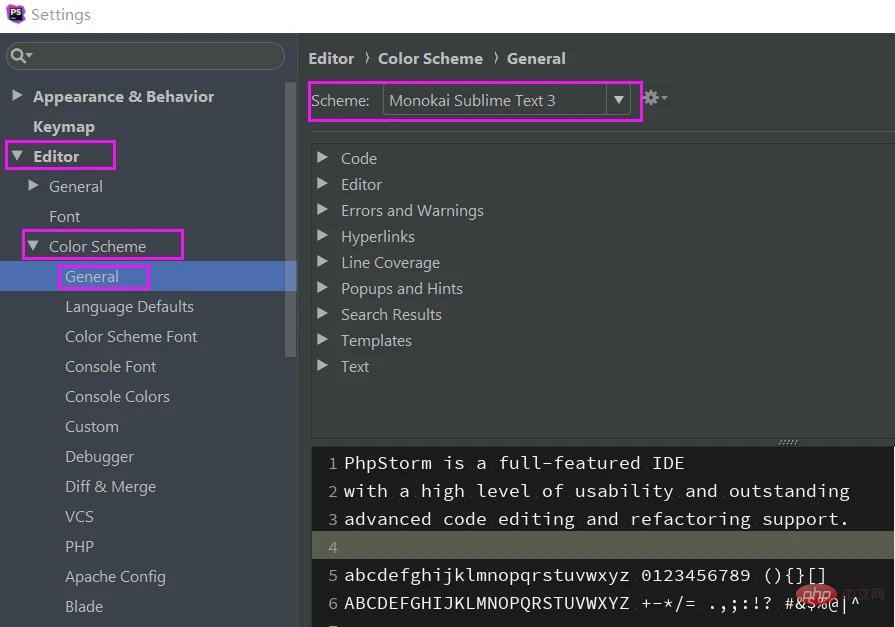Click preview line 2 'with a high level'
The width and height of the screenshot is (895, 627).
[x=596, y=491]
